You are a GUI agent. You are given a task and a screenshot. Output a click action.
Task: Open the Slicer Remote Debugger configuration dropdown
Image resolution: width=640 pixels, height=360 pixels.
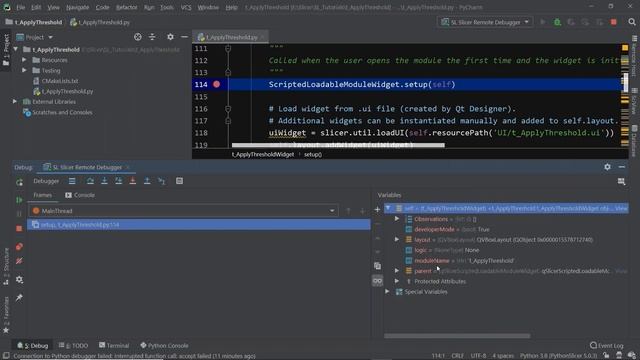(x=485, y=22)
